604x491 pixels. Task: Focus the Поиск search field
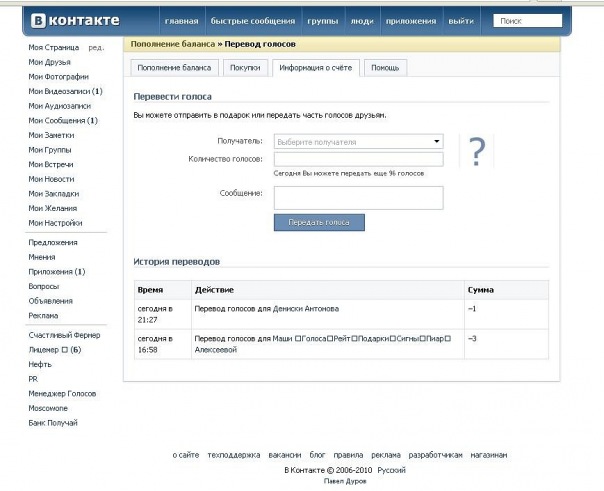[527, 21]
